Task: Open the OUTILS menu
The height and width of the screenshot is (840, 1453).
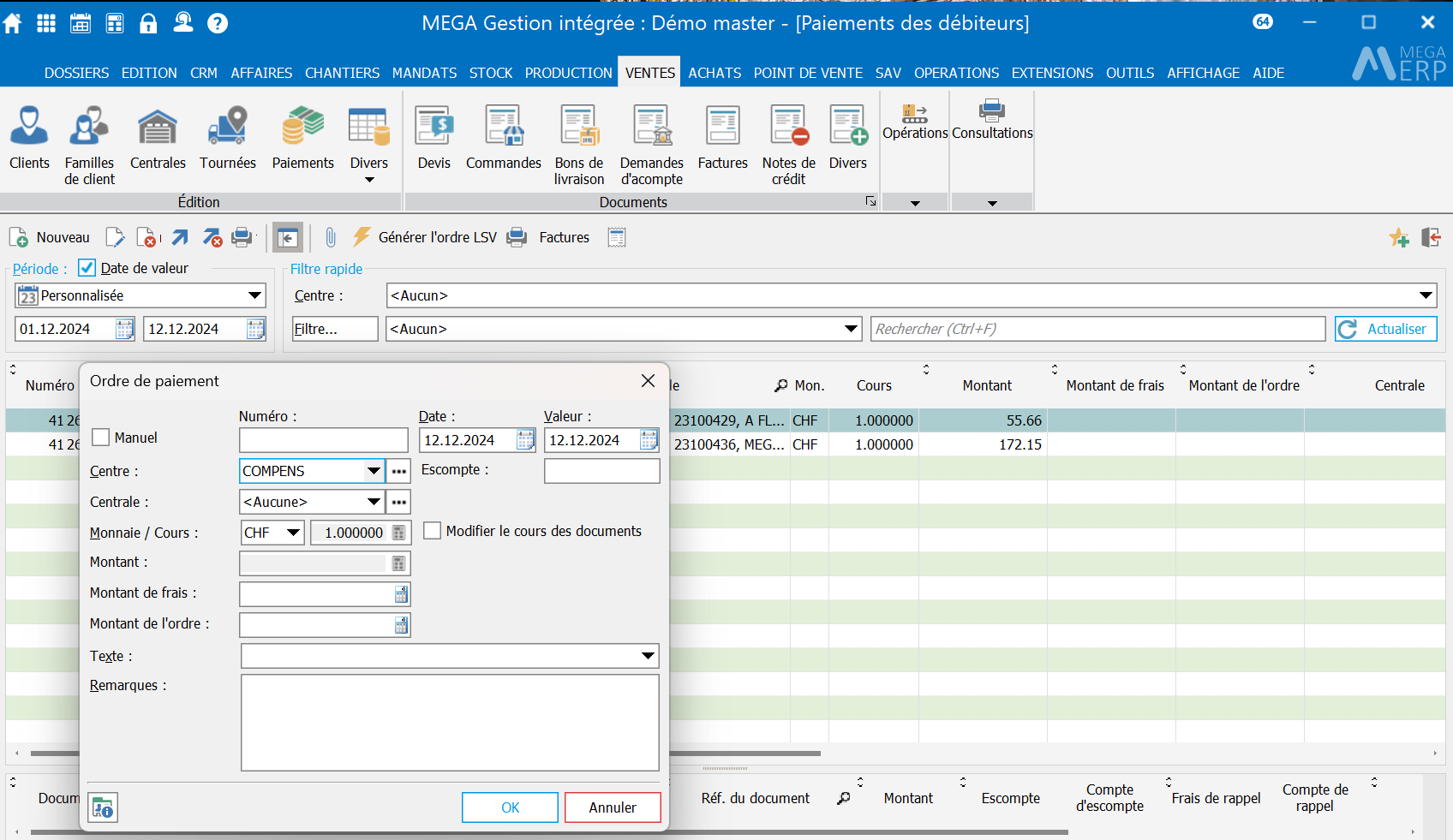Action: click(1130, 73)
